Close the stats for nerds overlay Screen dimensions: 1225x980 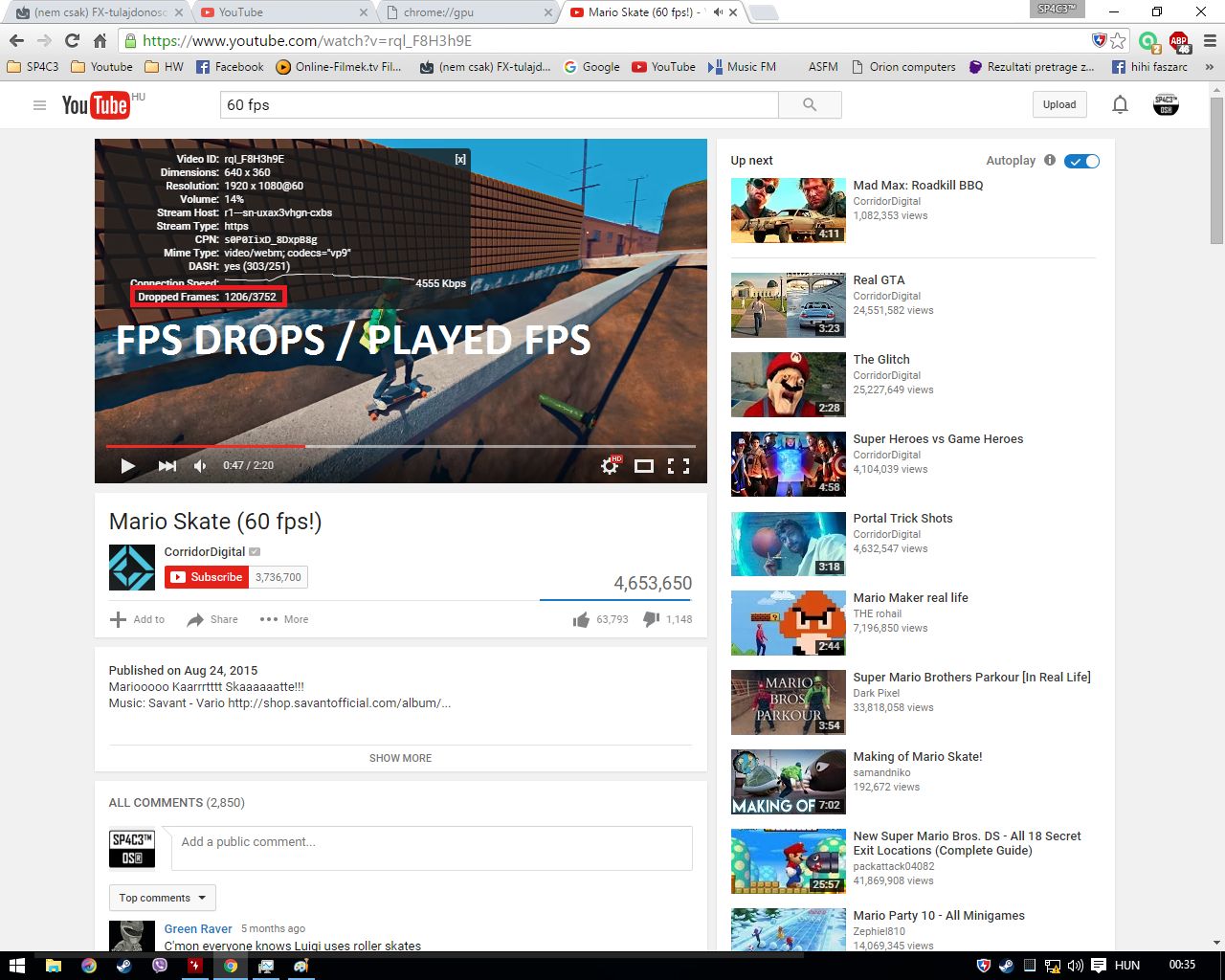[x=460, y=160]
